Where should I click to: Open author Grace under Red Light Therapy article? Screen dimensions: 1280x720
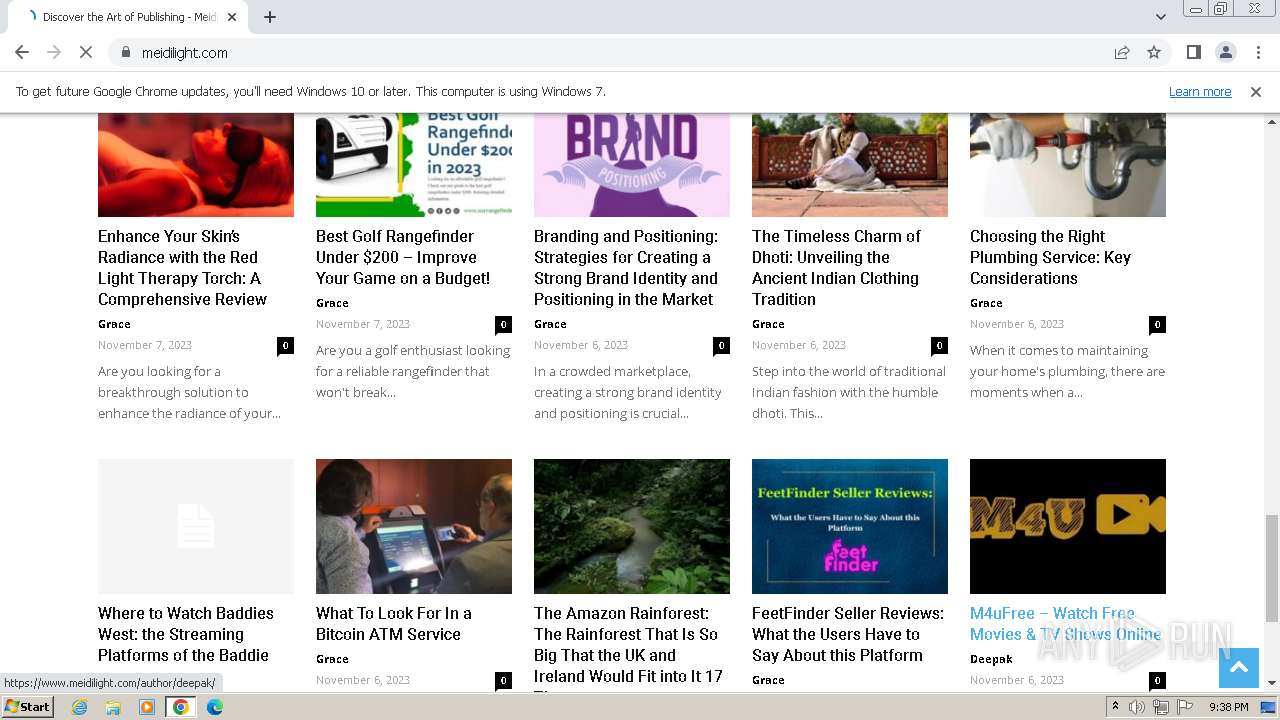tap(114, 324)
